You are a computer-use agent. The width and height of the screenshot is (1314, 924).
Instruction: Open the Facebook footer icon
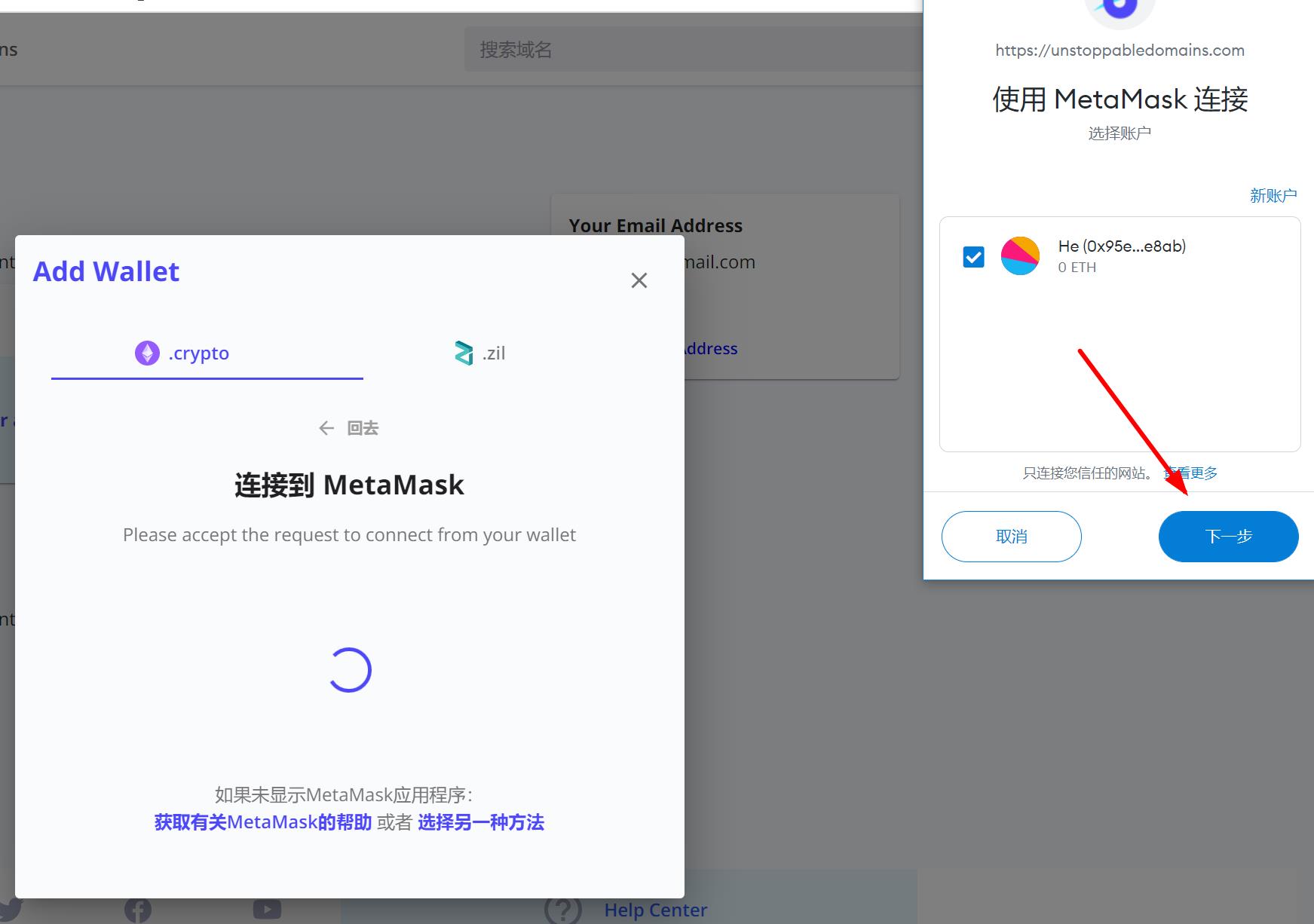pyautogui.click(x=138, y=910)
